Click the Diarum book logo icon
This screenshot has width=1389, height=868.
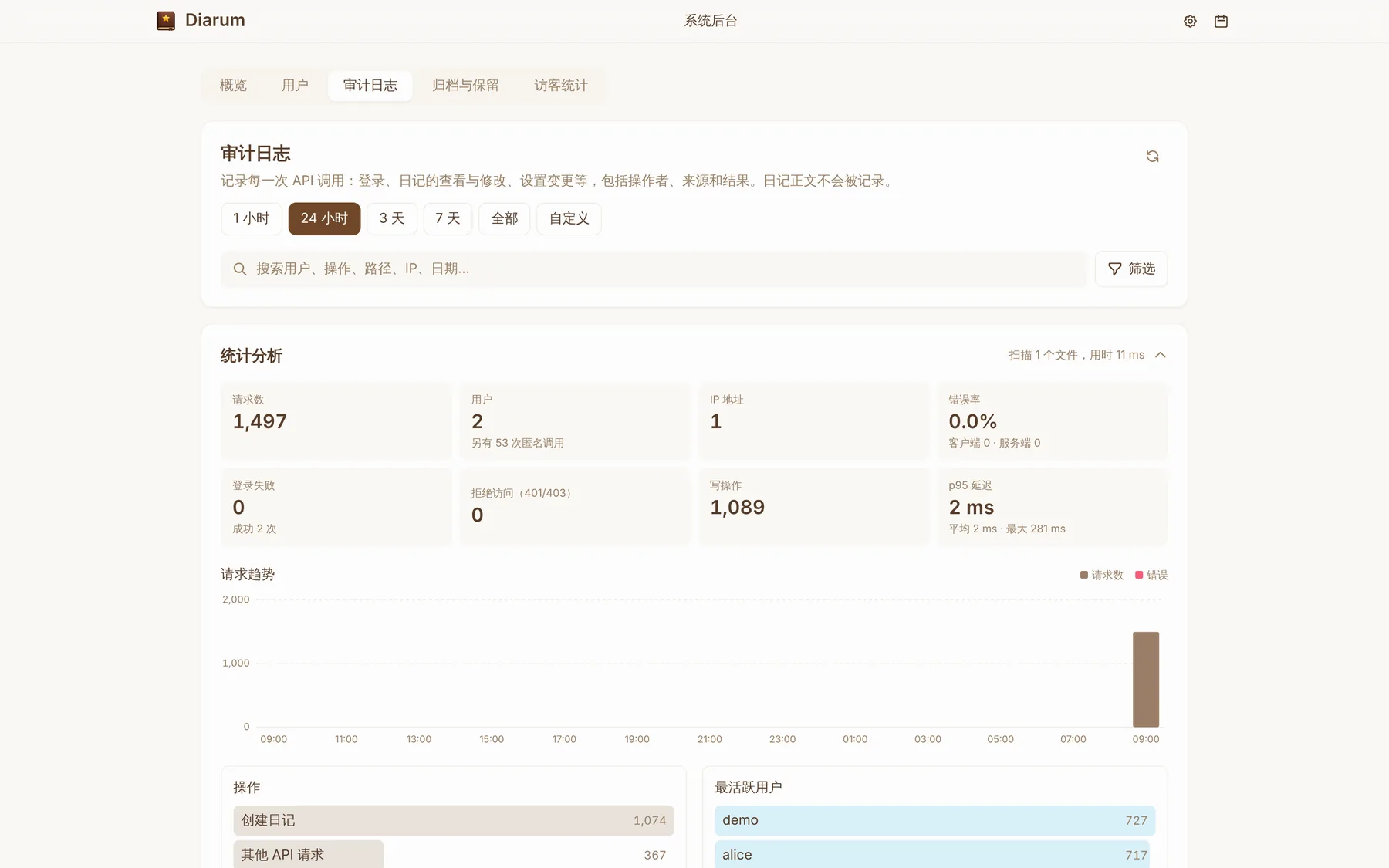coord(166,21)
